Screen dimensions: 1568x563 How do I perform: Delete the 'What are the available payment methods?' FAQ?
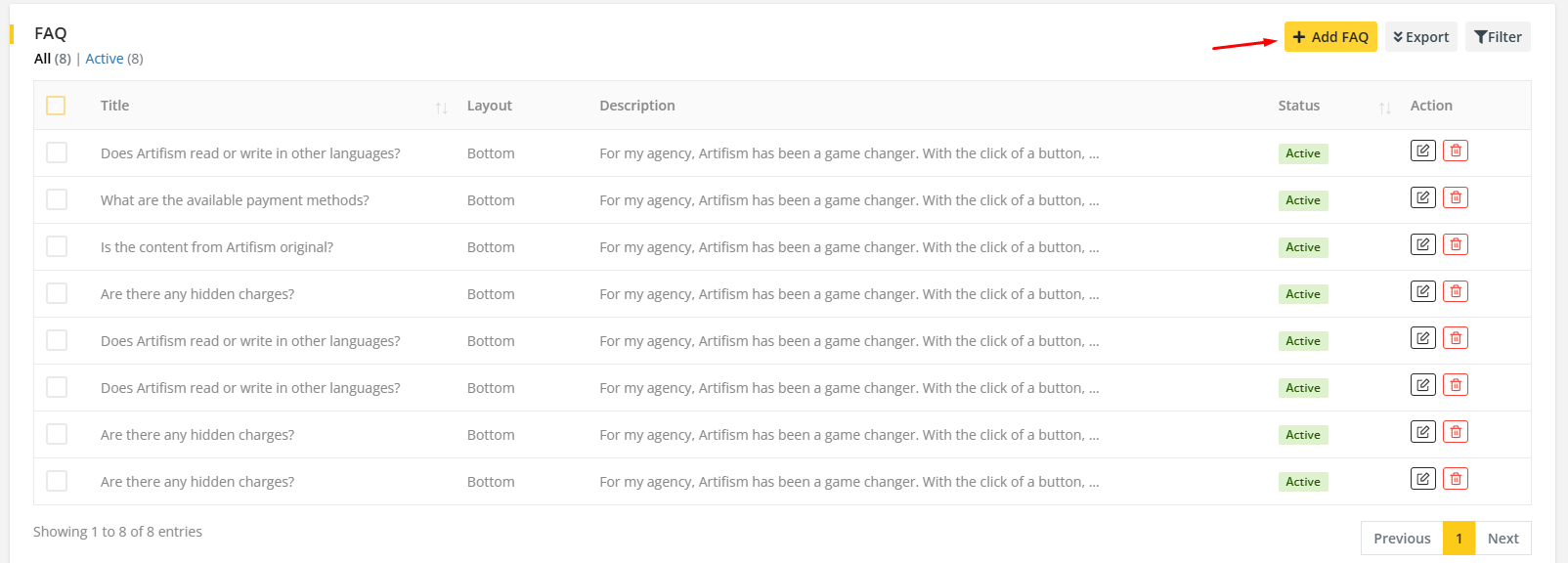click(x=1456, y=197)
